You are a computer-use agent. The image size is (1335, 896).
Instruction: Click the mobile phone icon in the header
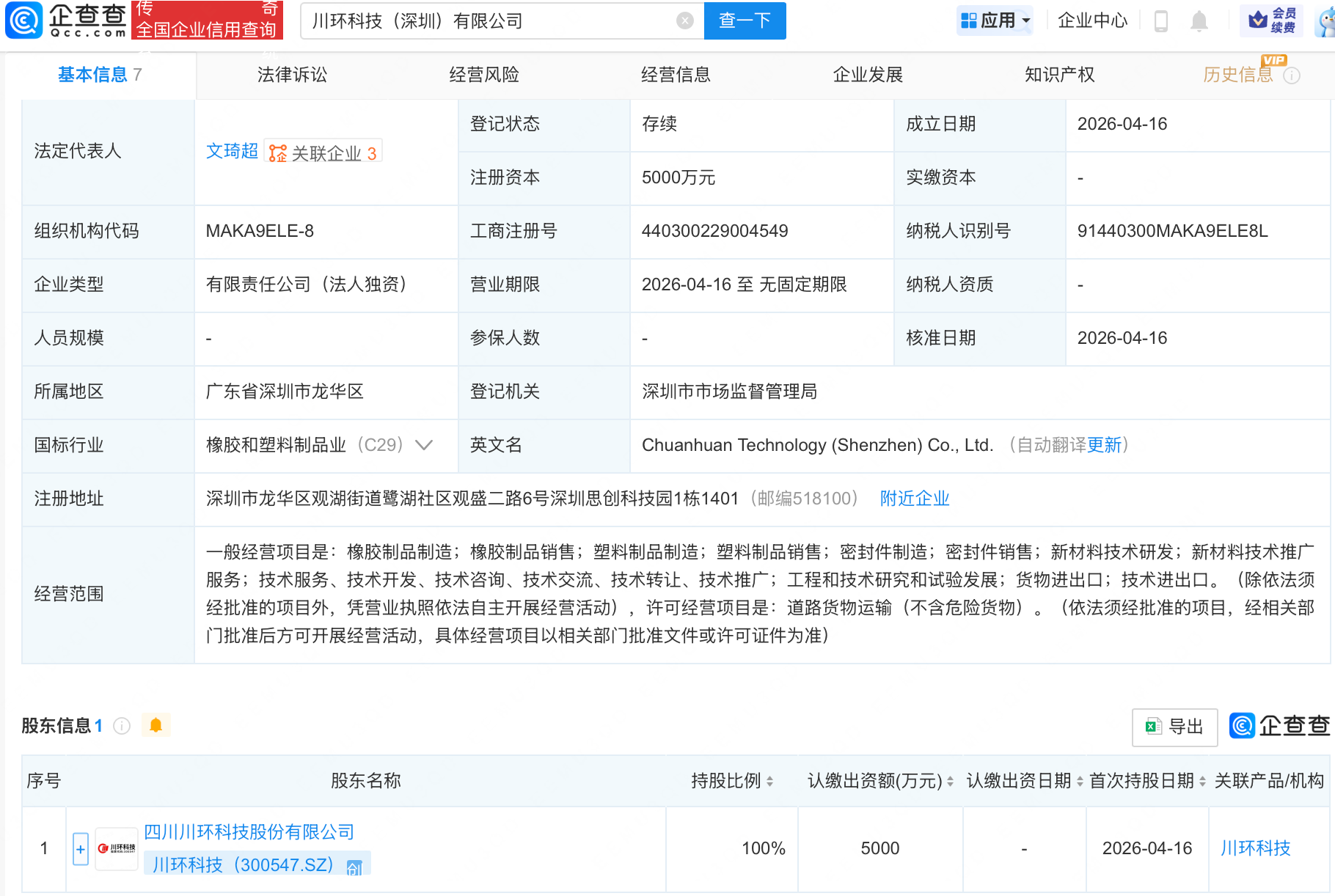pos(1160,21)
